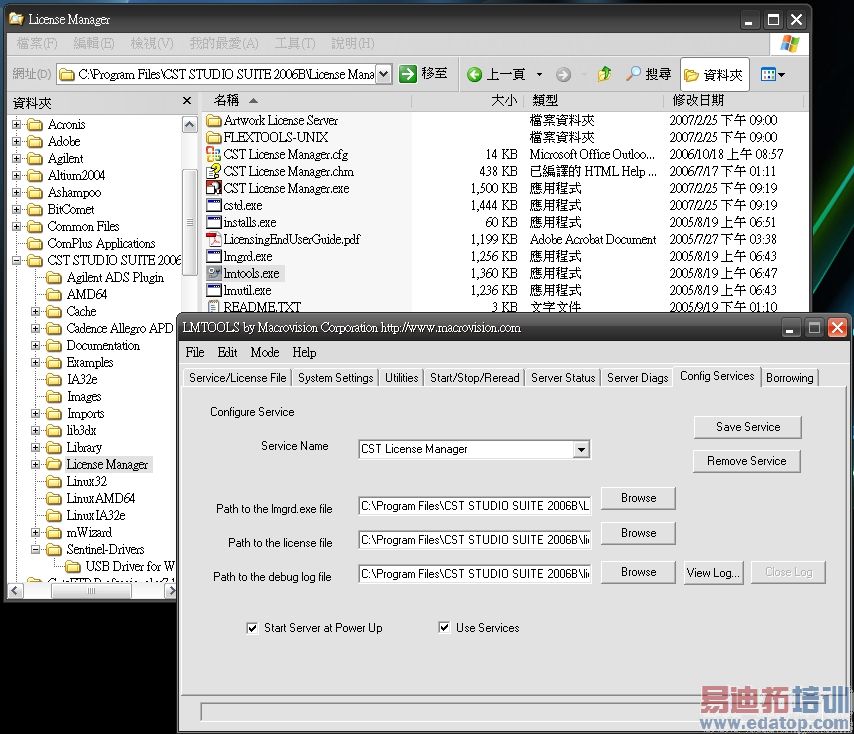Select the lmtools.exe file icon
This screenshot has height=734, width=854.
(x=214, y=273)
